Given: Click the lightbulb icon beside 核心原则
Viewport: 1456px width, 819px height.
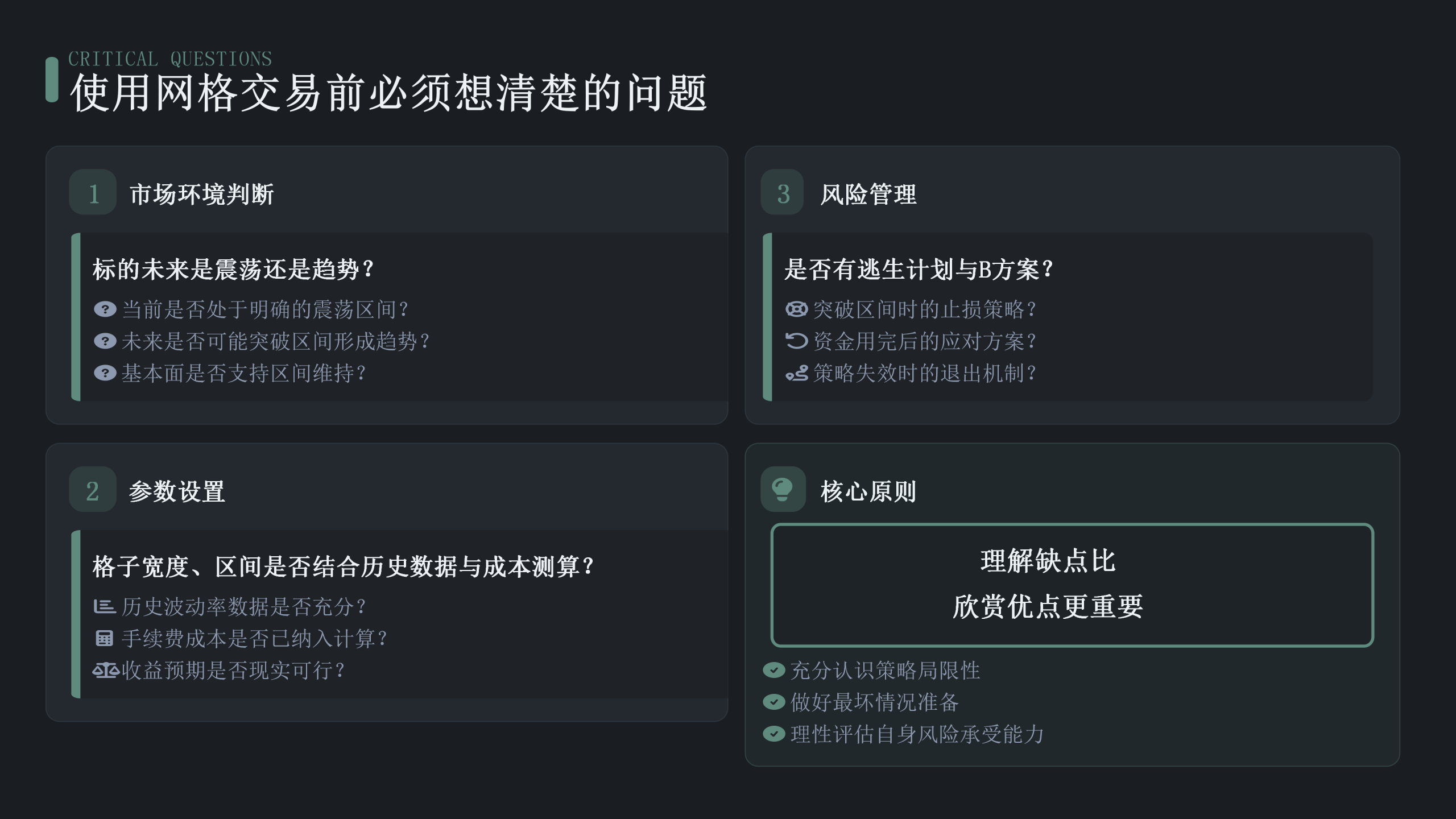Looking at the screenshot, I should coord(783,489).
